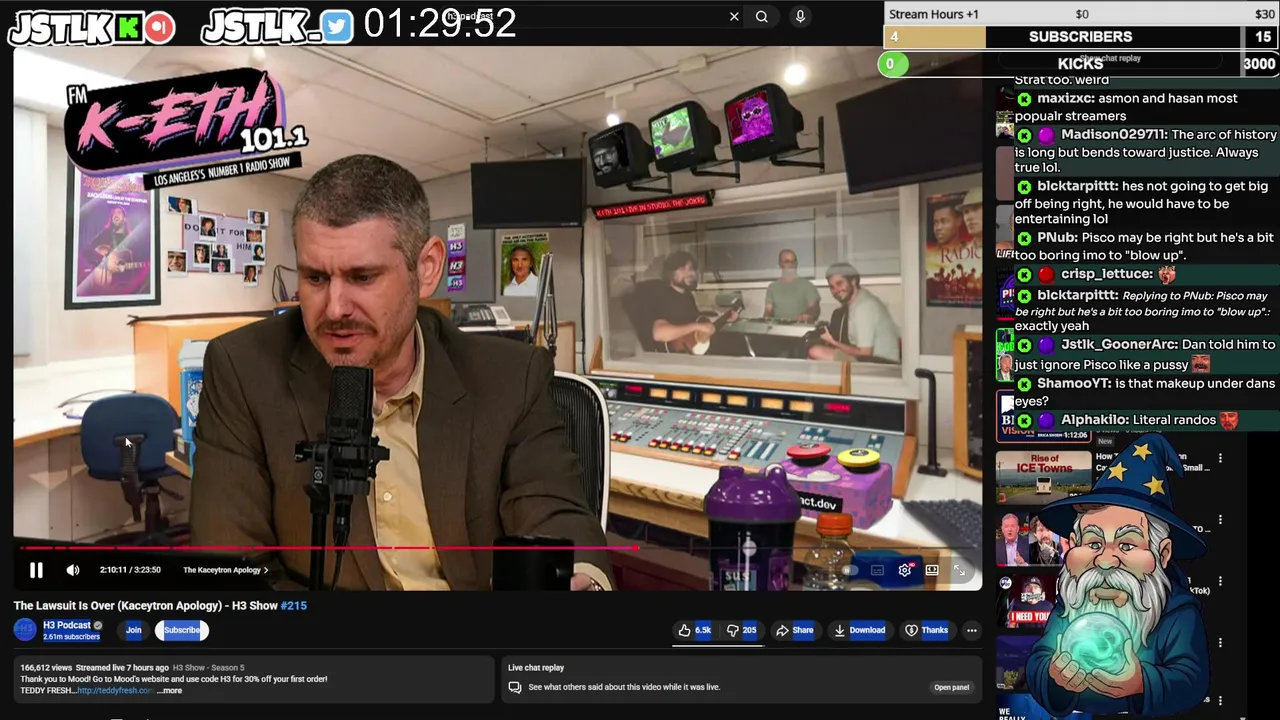Switch the player to theater mode
Image resolution: width=1280 pixels, height=720 pixels.
932,570
